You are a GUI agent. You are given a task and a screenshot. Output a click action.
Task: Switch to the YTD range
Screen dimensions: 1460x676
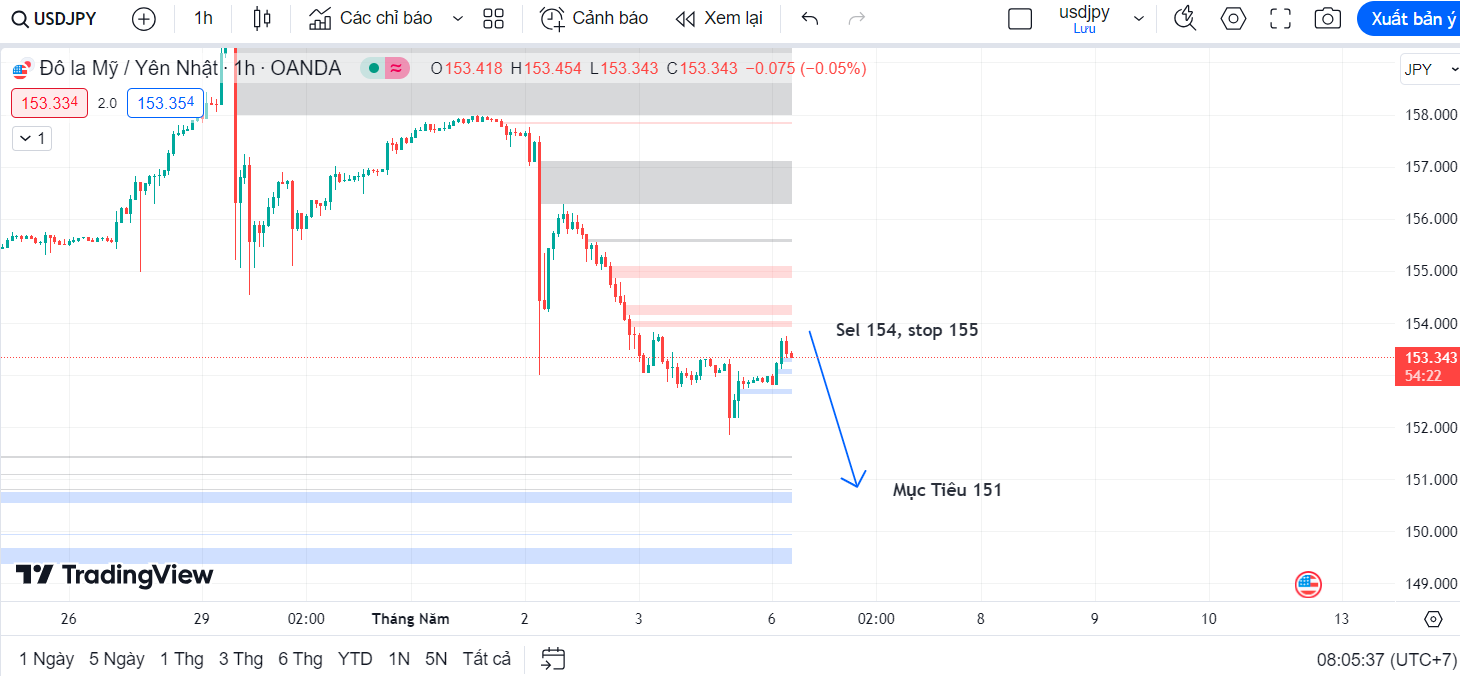pyautogui.click(x=355, y=659)
